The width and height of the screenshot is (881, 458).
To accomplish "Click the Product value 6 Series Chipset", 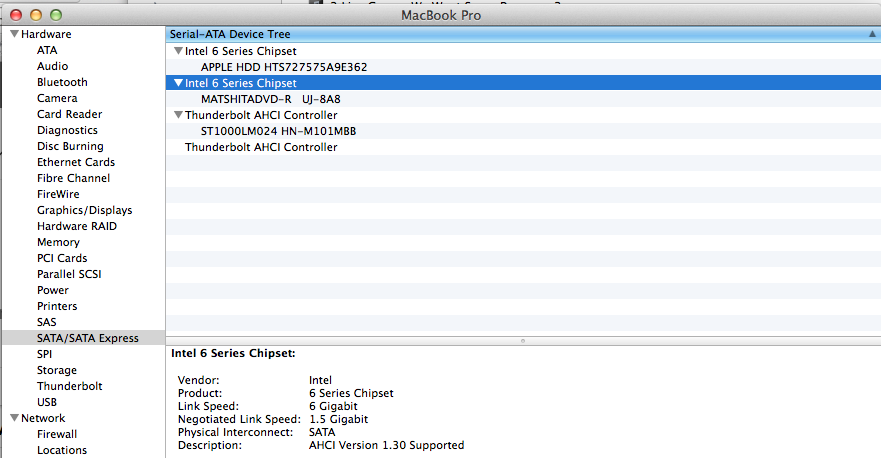I will click(x=351, y=393).
